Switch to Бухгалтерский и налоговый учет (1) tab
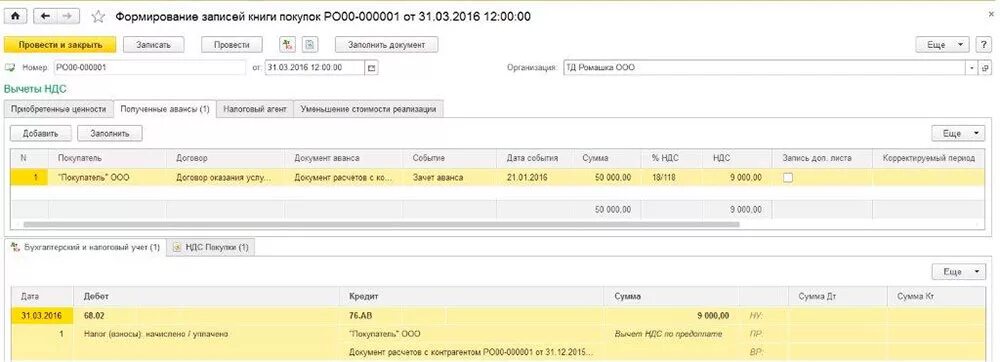This screenshot has height=362, width=1000. (85, 247)
